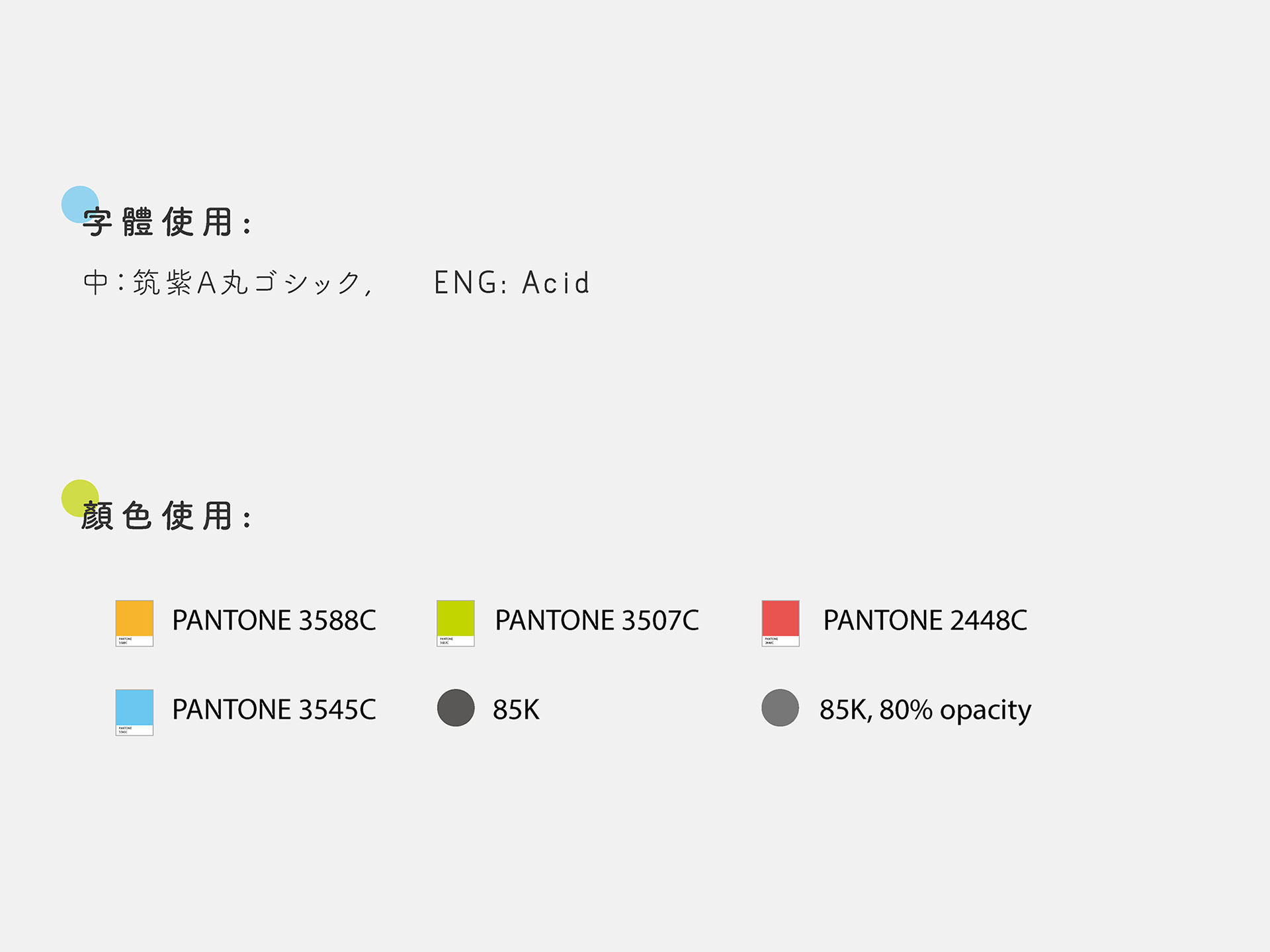Click the 85K, 80% opacity label
The height and width of the screenshot is (952, 1270).
(x=925, y=710)
